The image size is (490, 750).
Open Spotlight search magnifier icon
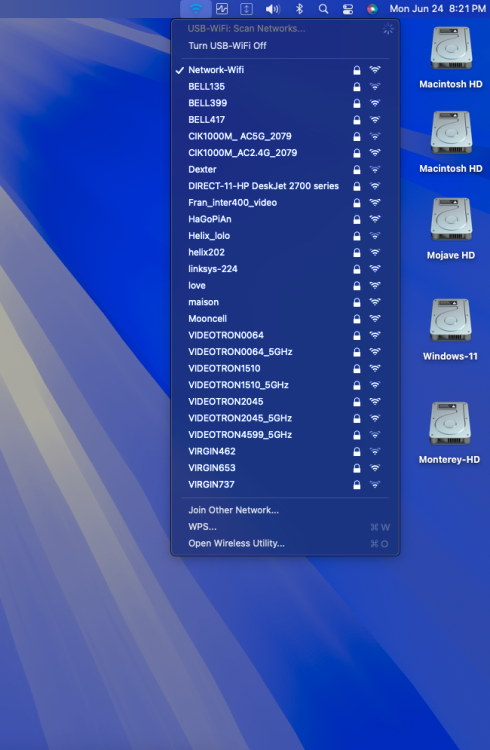(323, 9)
